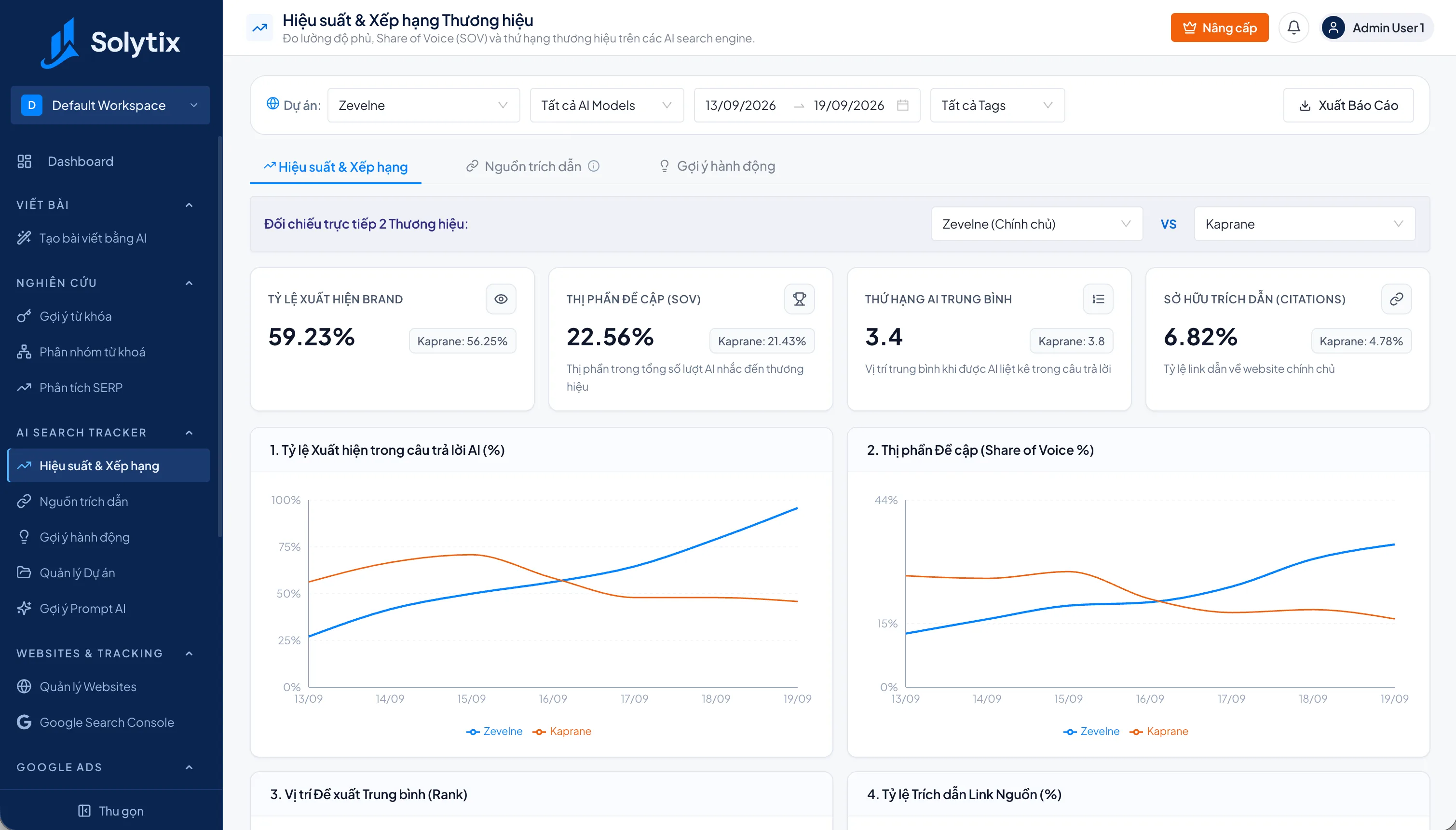Click the trend icon beside page title
Screen dimensions: 1456x830
tap(260, 27)
